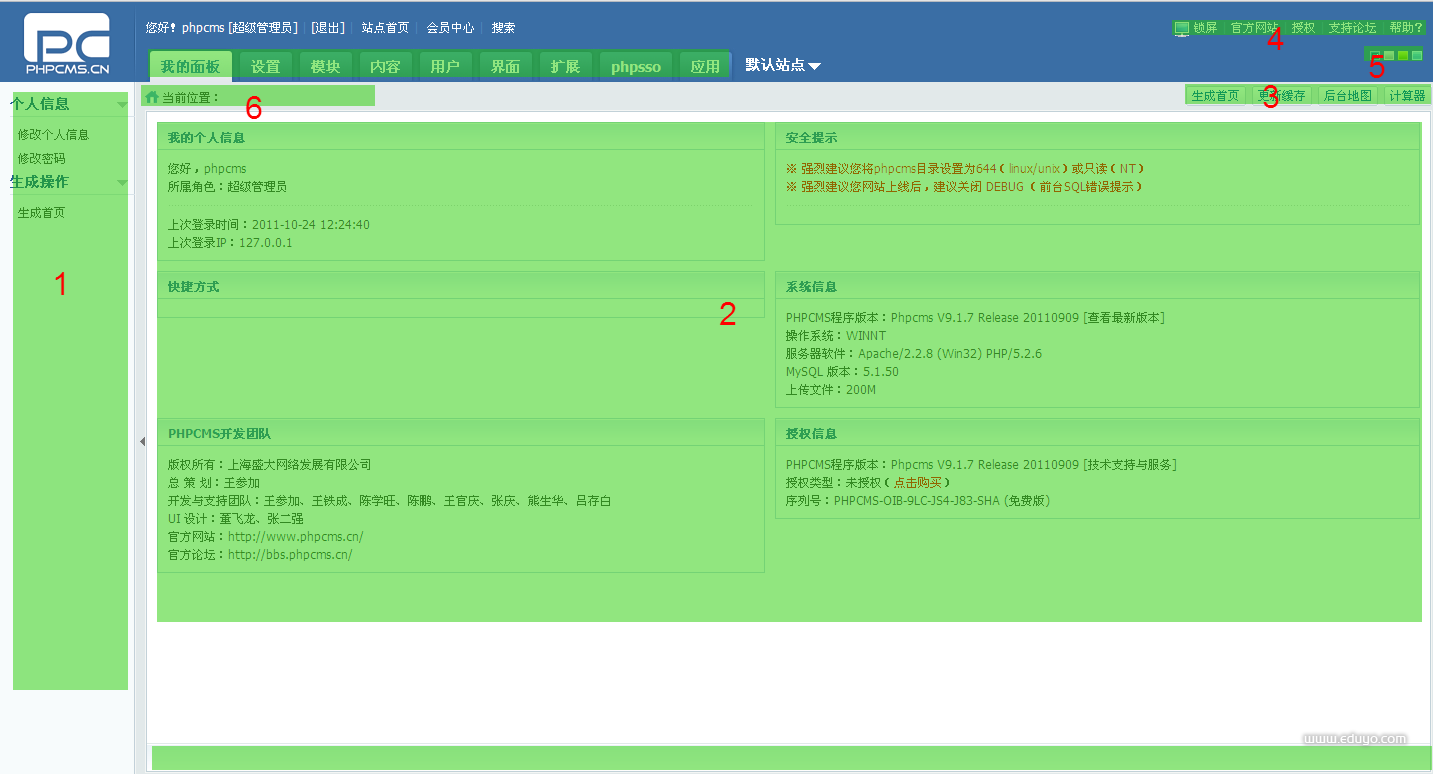The image size is (1433, 774).
Task: Open the 默认站点 site dropdown
Action: tap(783, 65)
